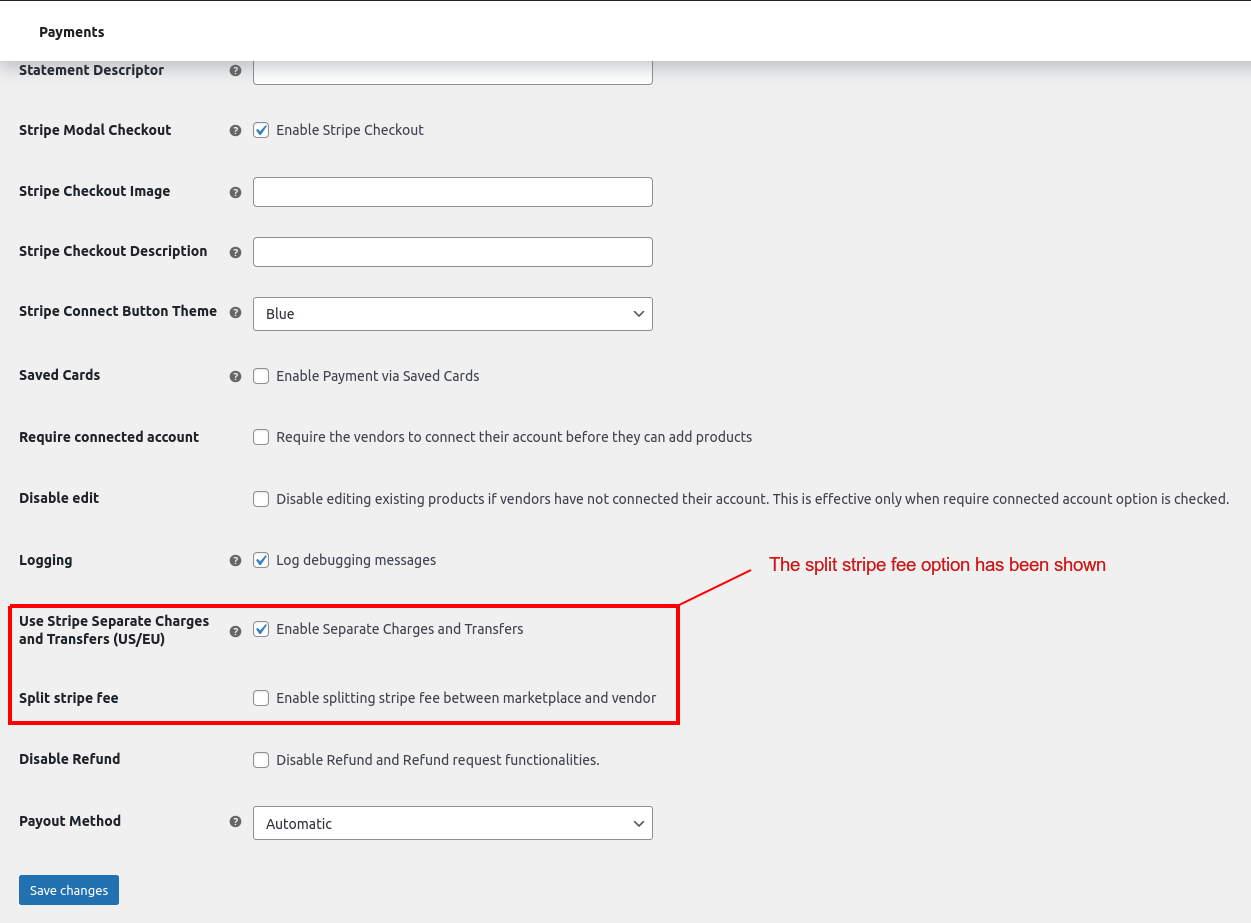Click help icon beside Statement Descriptor

pyautogui.click(x=235, y=71)
